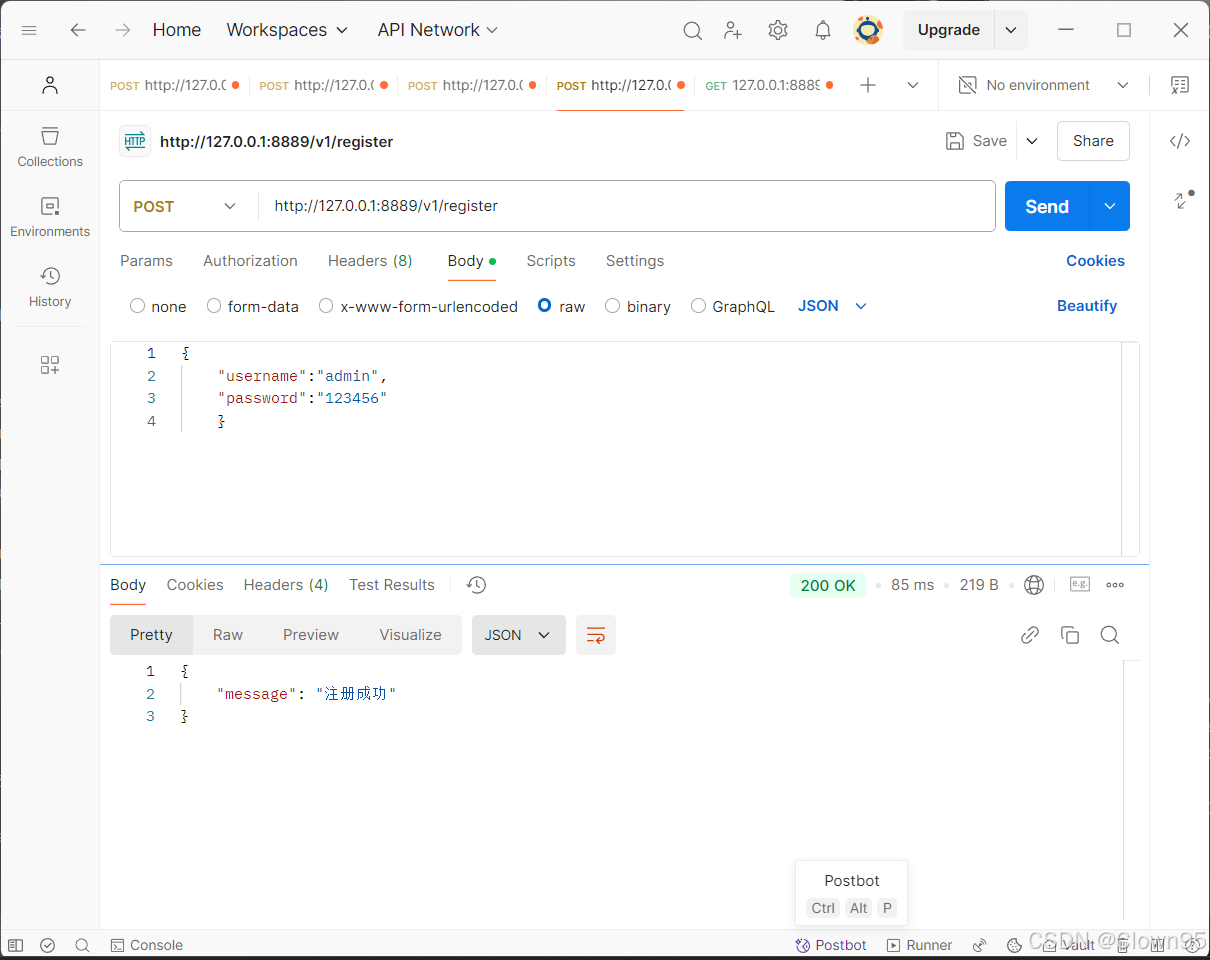The height and width of the screenshot is (960, 1210).
Task: Open the Test Results tab
Action: [x=392, y=585]
